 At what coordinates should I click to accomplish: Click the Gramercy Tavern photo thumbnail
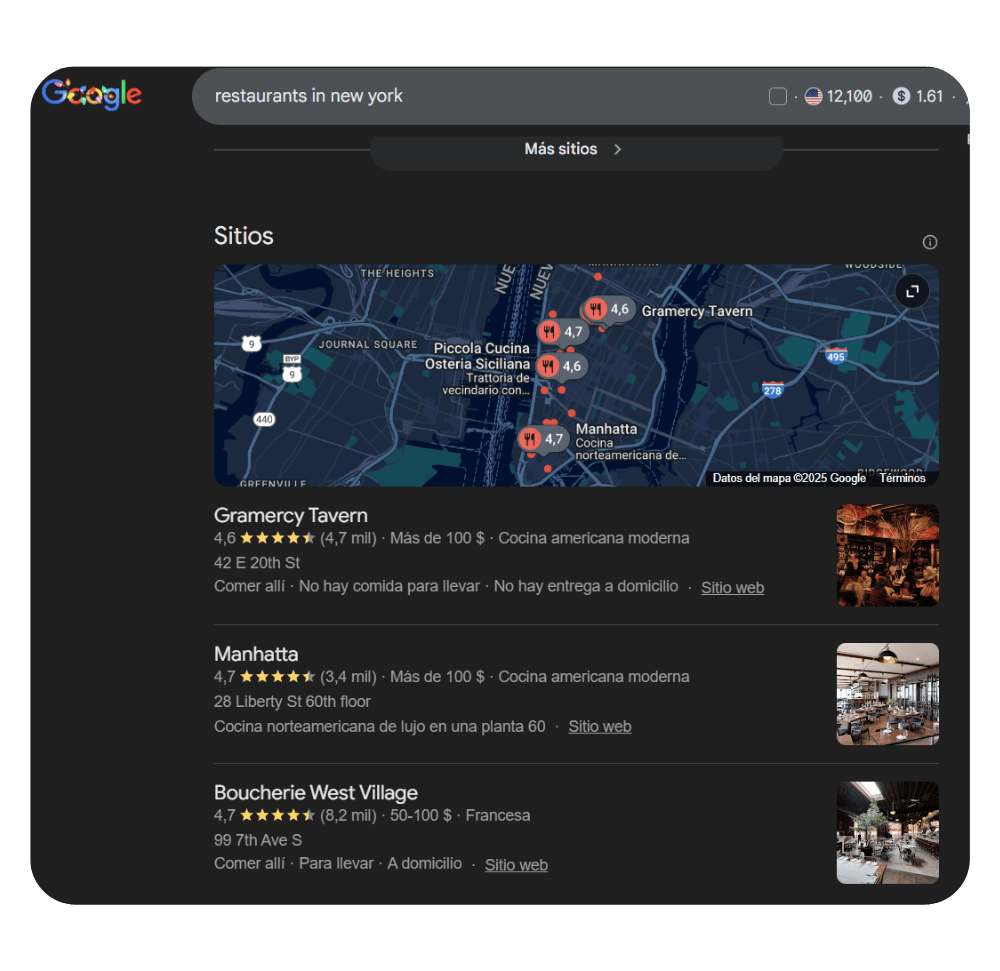pyautogui.click(x=887, y=555)
